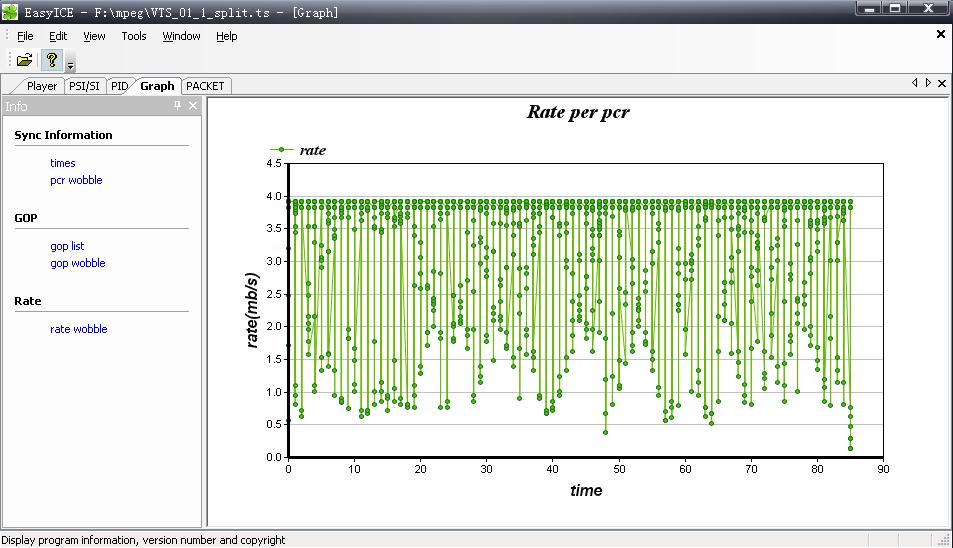Screen dimensions: 953x548
Task: Open the rate wobble link
Action: [x=78, y=329]
